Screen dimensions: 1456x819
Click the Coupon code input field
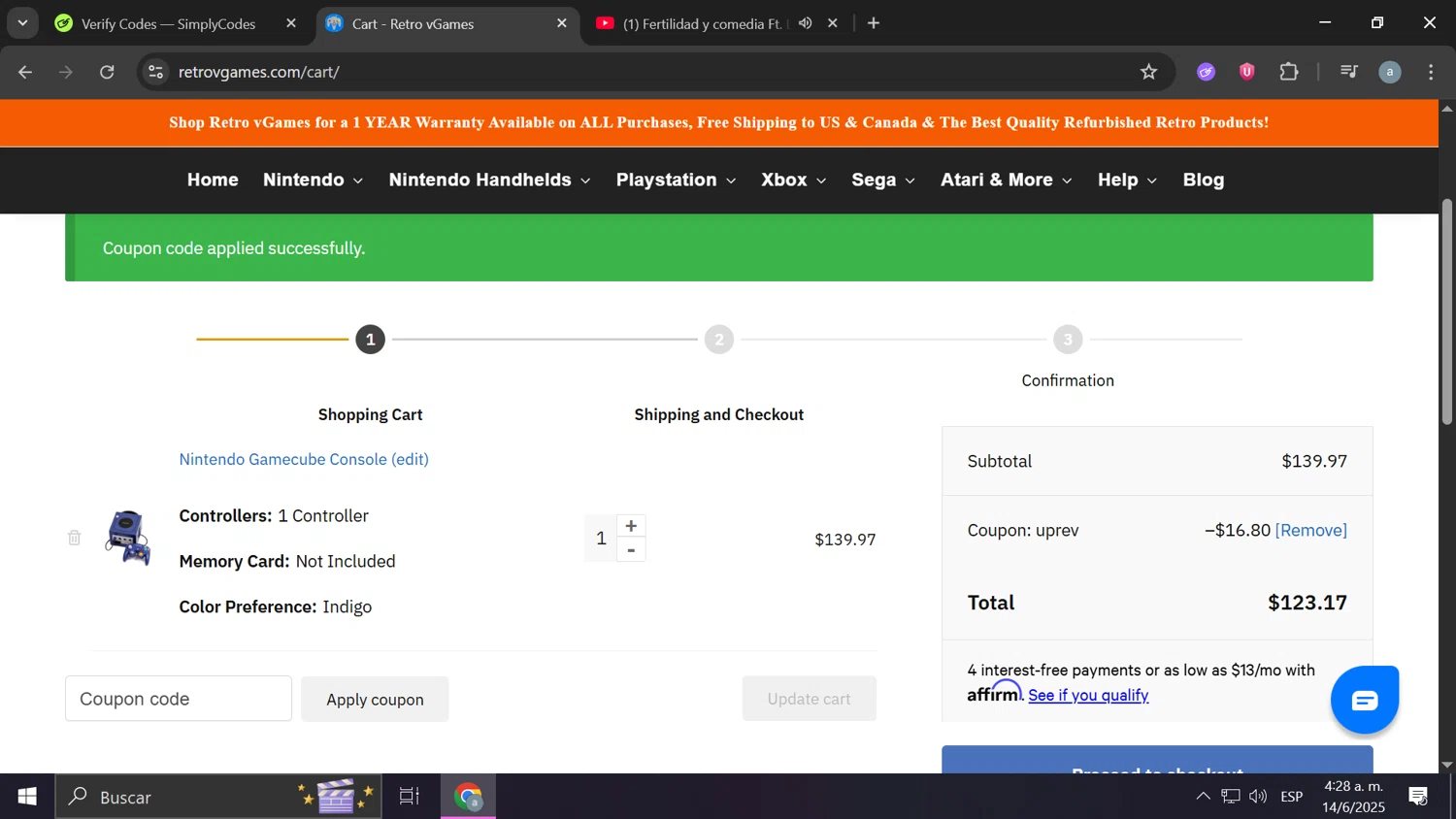(x=179, y=699)
